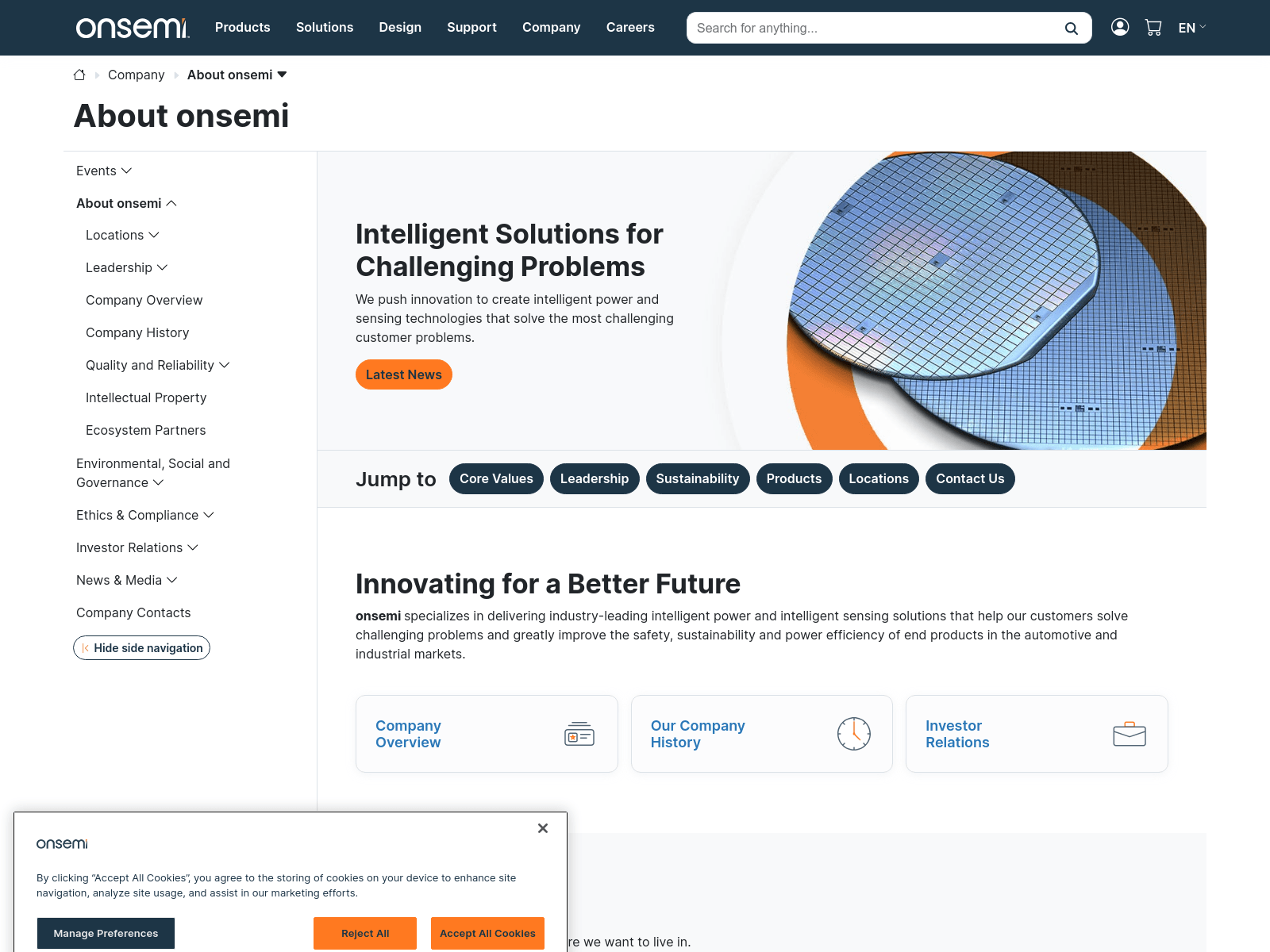Open Company Overview in sidebar
This screenshot has height=952, width=1270.
click(144, 300)
